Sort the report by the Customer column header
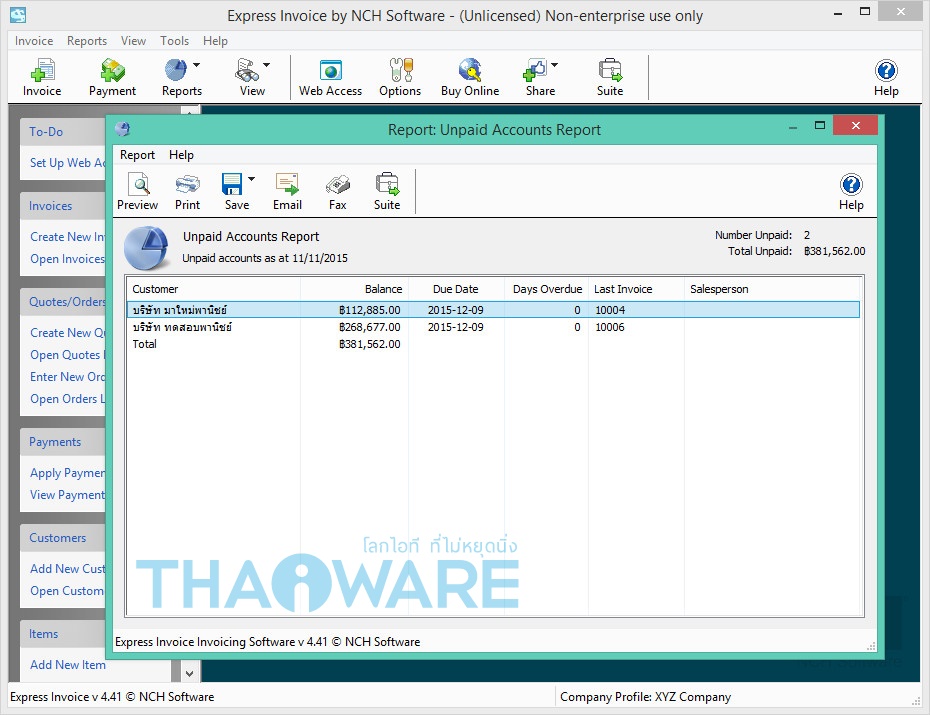 pyautogui.click(x=214, y=289)
